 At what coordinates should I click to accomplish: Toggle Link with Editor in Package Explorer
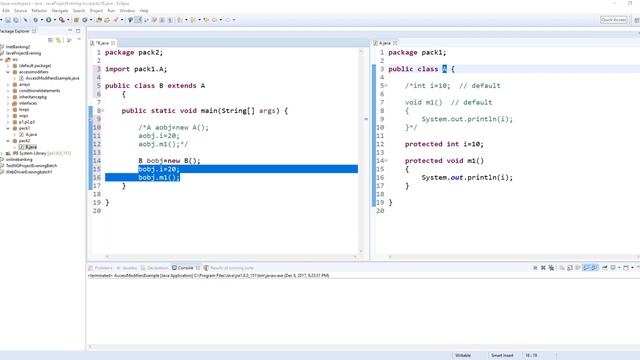coord(58,40)
